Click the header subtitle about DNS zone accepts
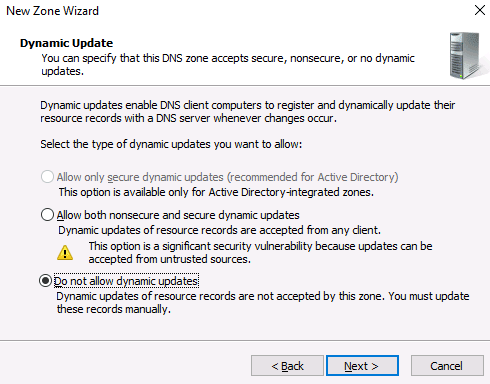The height and width of the screenshot is (384, 490). point(228,64)
